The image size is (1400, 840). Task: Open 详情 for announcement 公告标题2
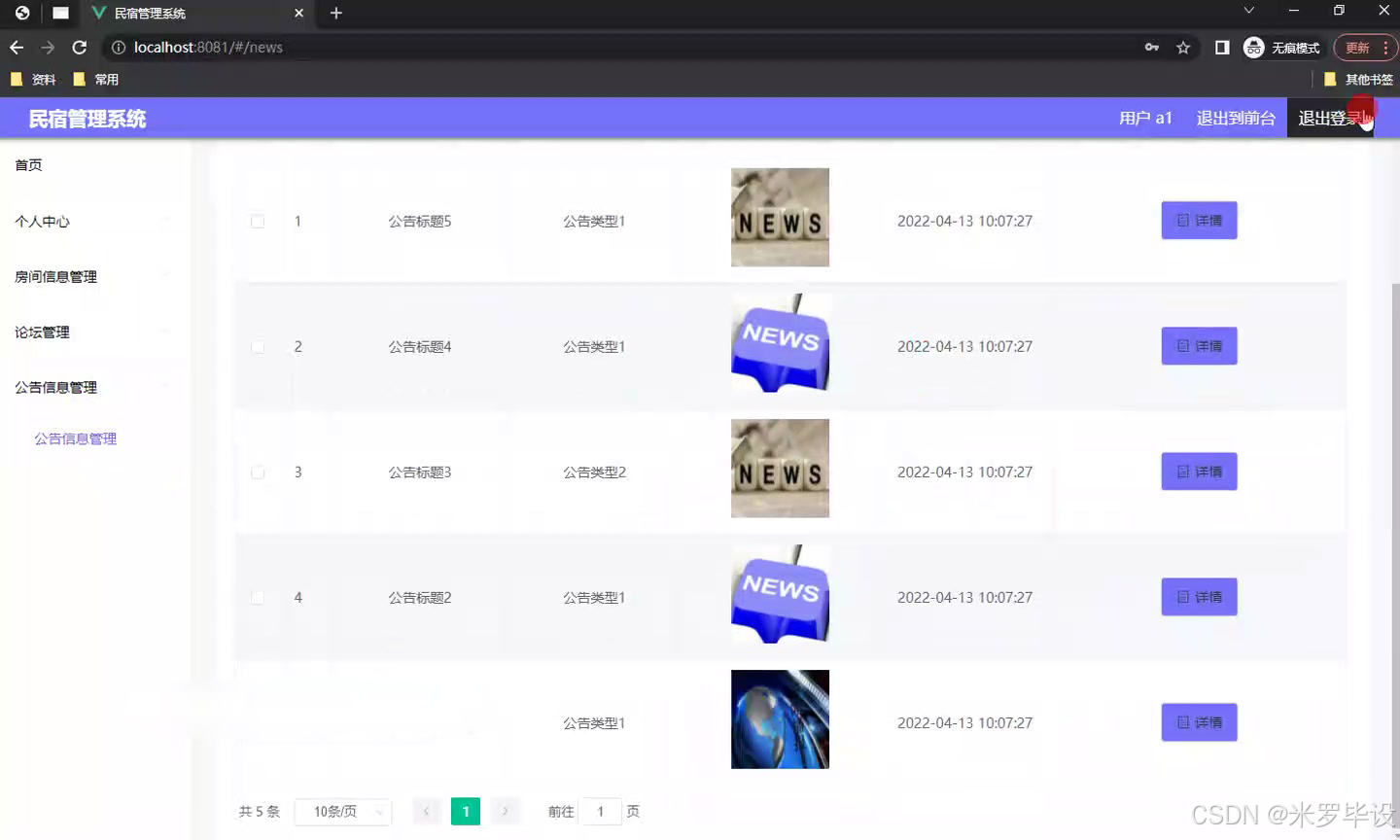1199,597
